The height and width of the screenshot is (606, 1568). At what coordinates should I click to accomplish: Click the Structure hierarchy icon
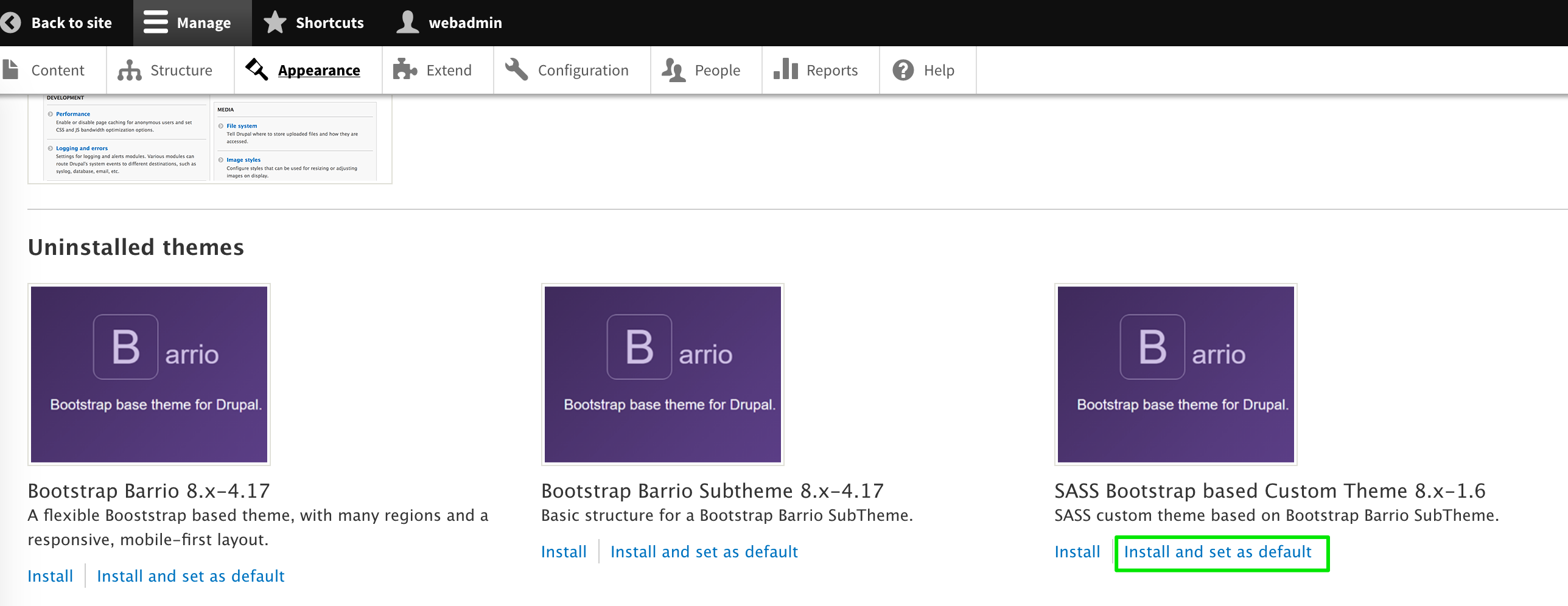(129, 71)
